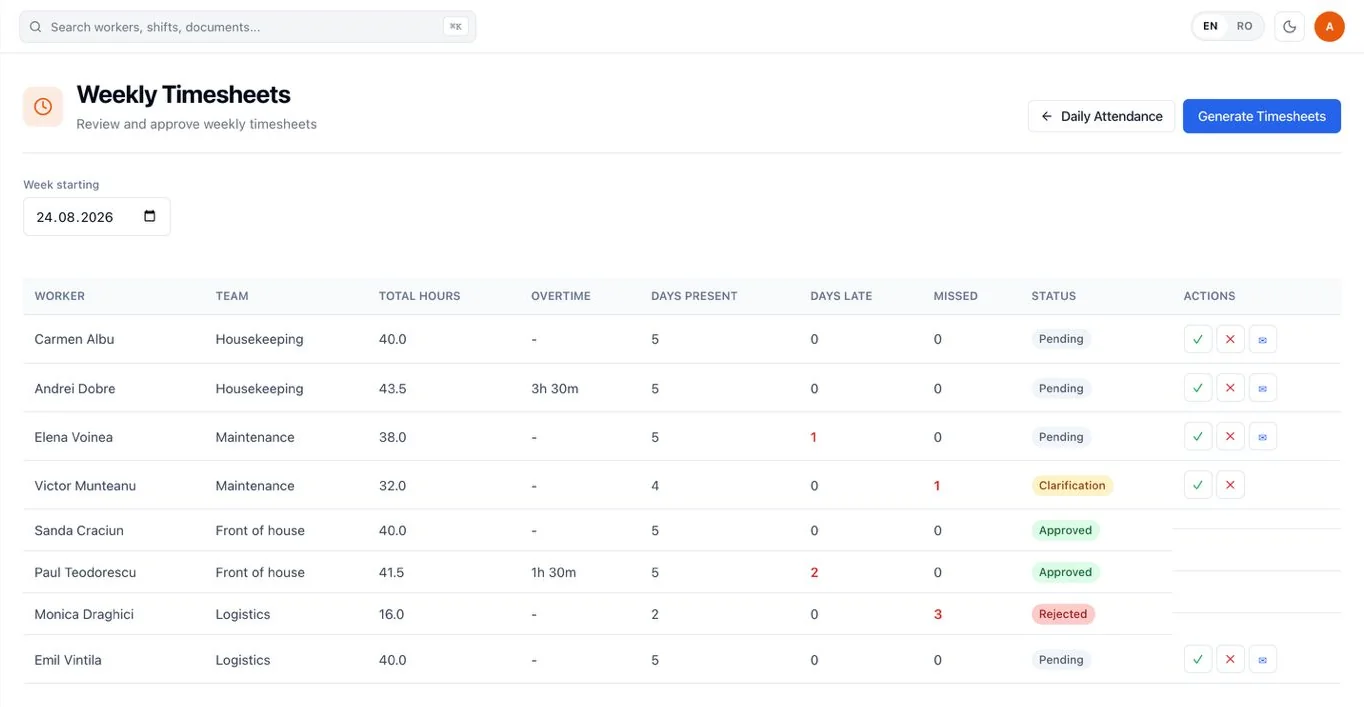The width and height of the screenshot is (1364, 707).
Task: Click the TEAM column header
Action: [232, 296]
